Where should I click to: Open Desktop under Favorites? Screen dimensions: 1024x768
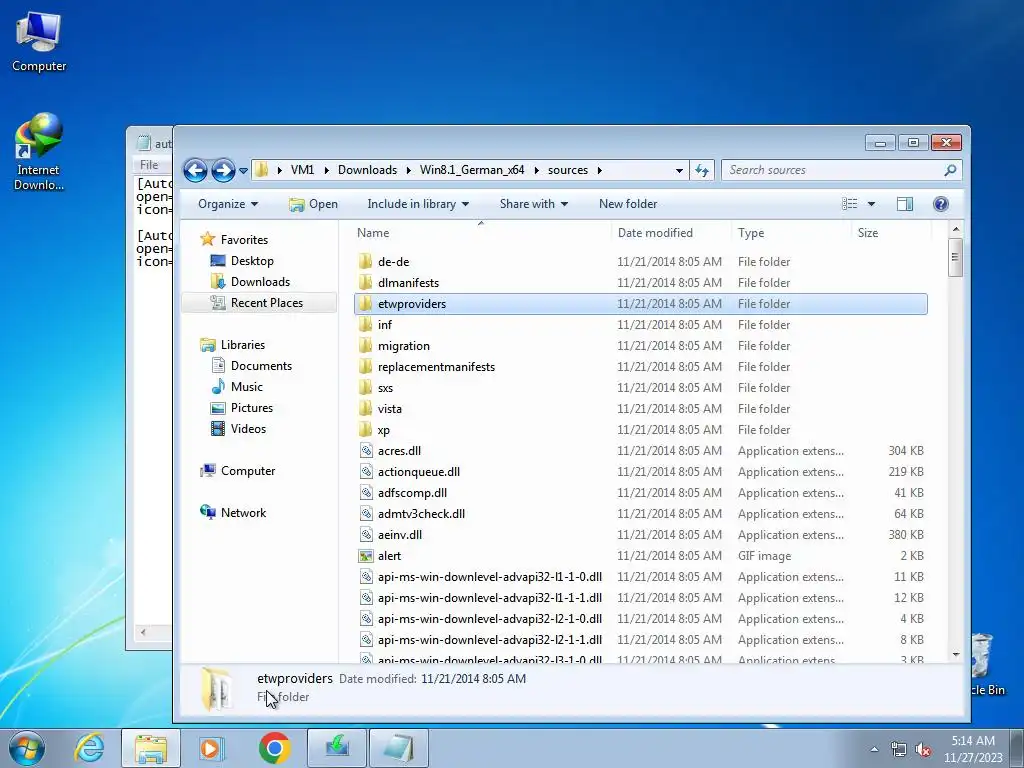(x=252, y=261)
